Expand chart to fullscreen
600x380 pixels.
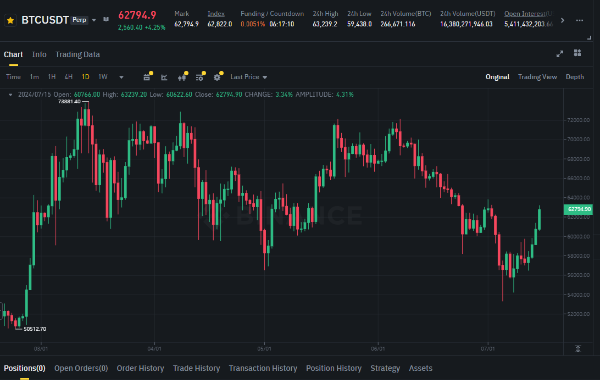pyautogui.click(x=559, y=54)
